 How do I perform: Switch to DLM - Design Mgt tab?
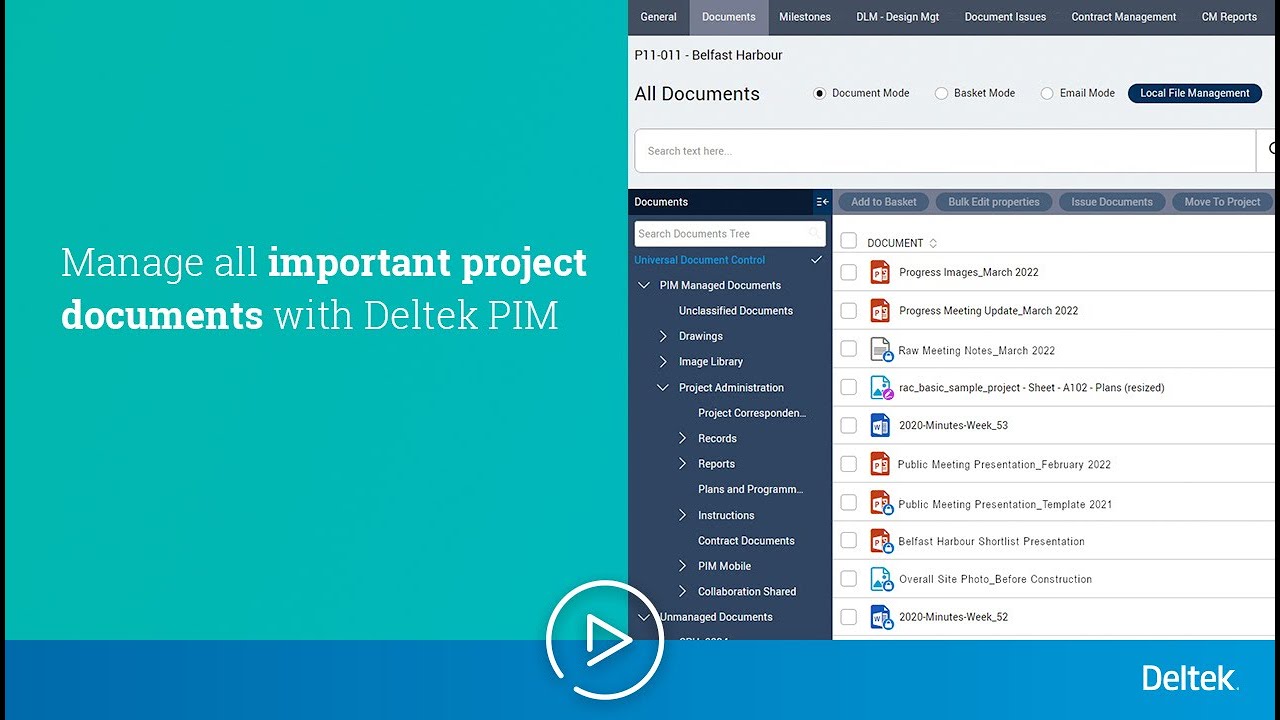click(898, 17)
